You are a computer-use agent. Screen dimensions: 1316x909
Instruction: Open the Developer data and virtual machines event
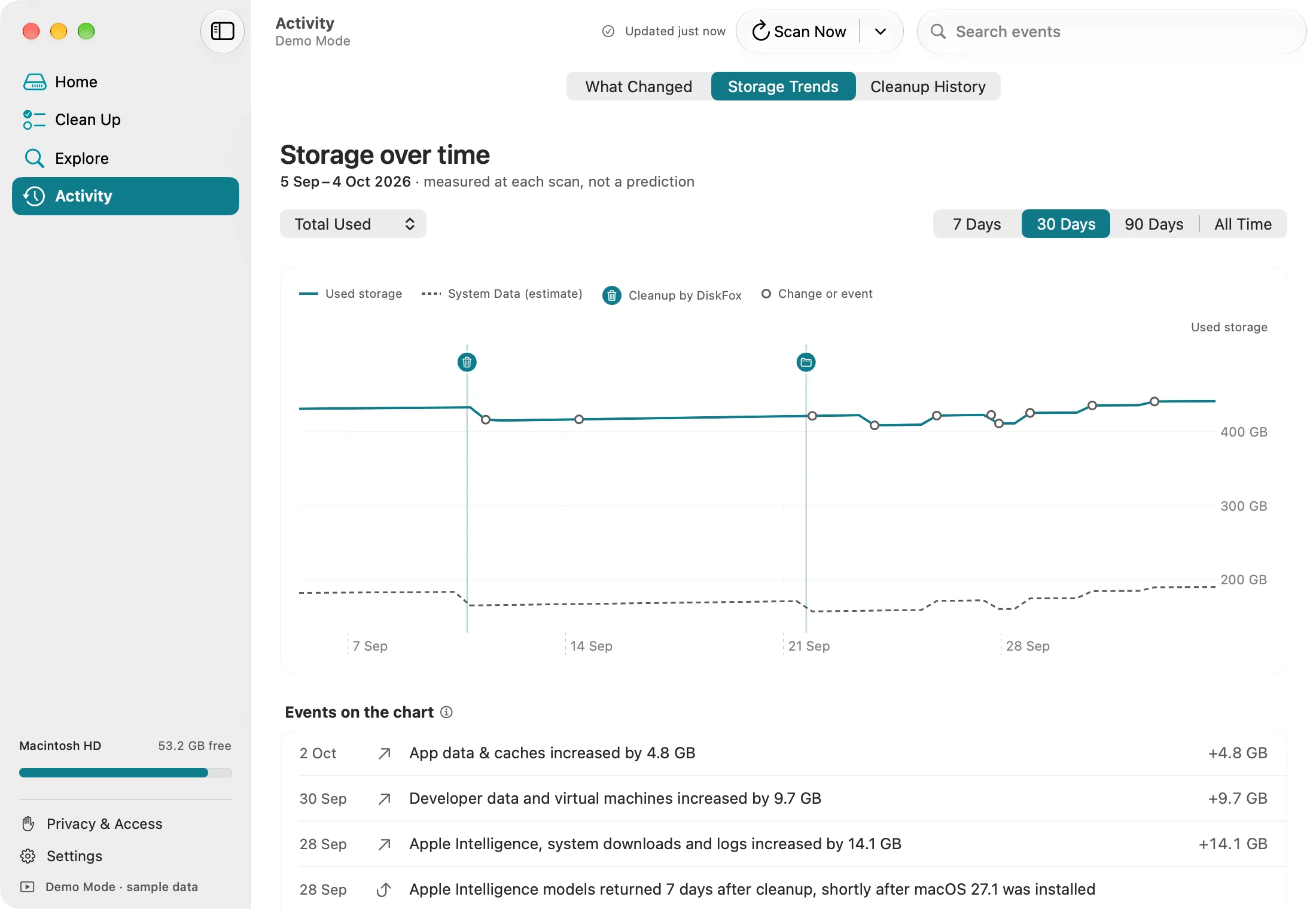tap(784, 799)
